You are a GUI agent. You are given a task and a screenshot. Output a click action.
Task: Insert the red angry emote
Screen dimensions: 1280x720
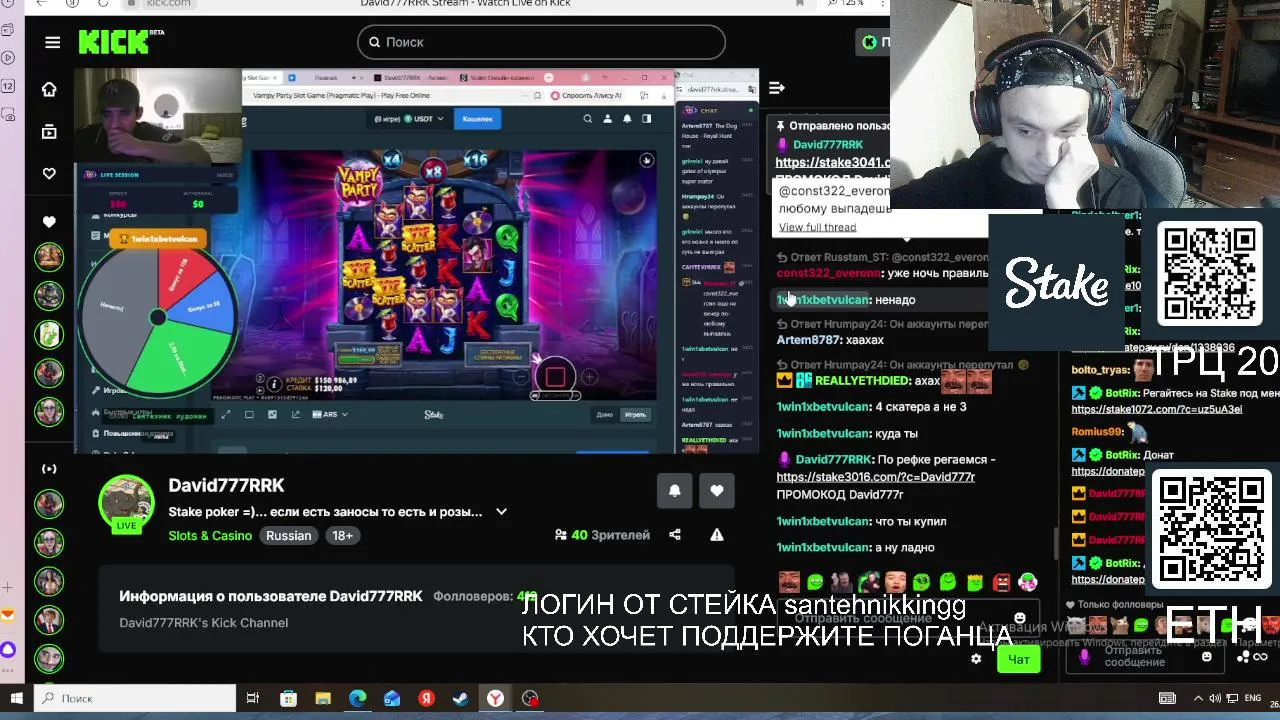pos(1001,582)
